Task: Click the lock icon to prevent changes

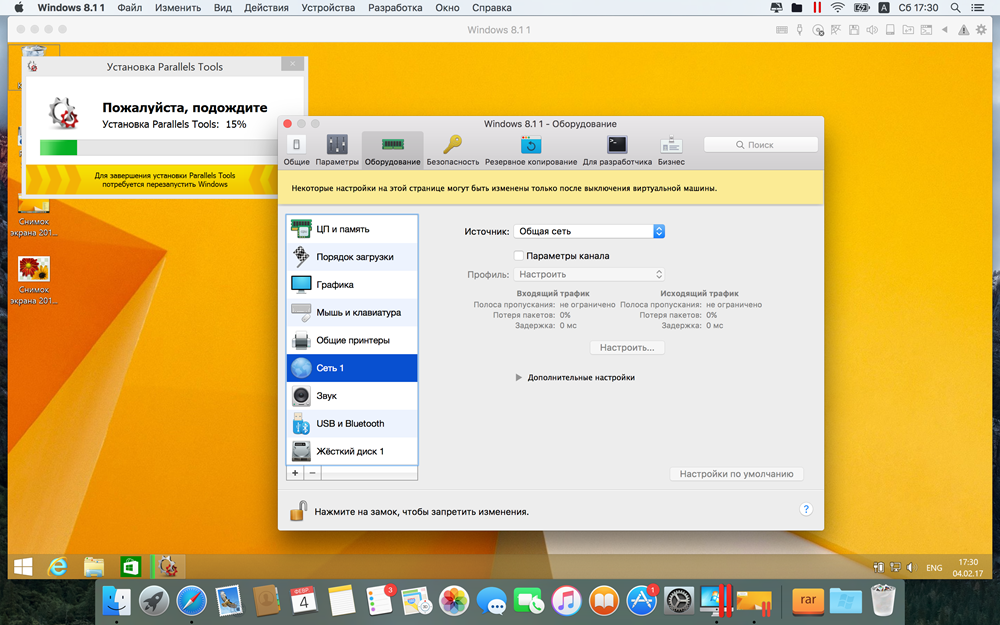Action: pyautogui.click(x=298, y=510)
